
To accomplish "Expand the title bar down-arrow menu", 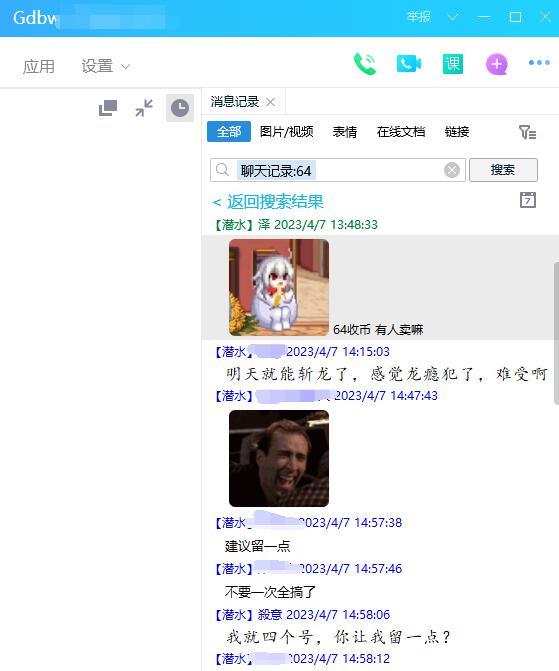I will pos(452,17).
